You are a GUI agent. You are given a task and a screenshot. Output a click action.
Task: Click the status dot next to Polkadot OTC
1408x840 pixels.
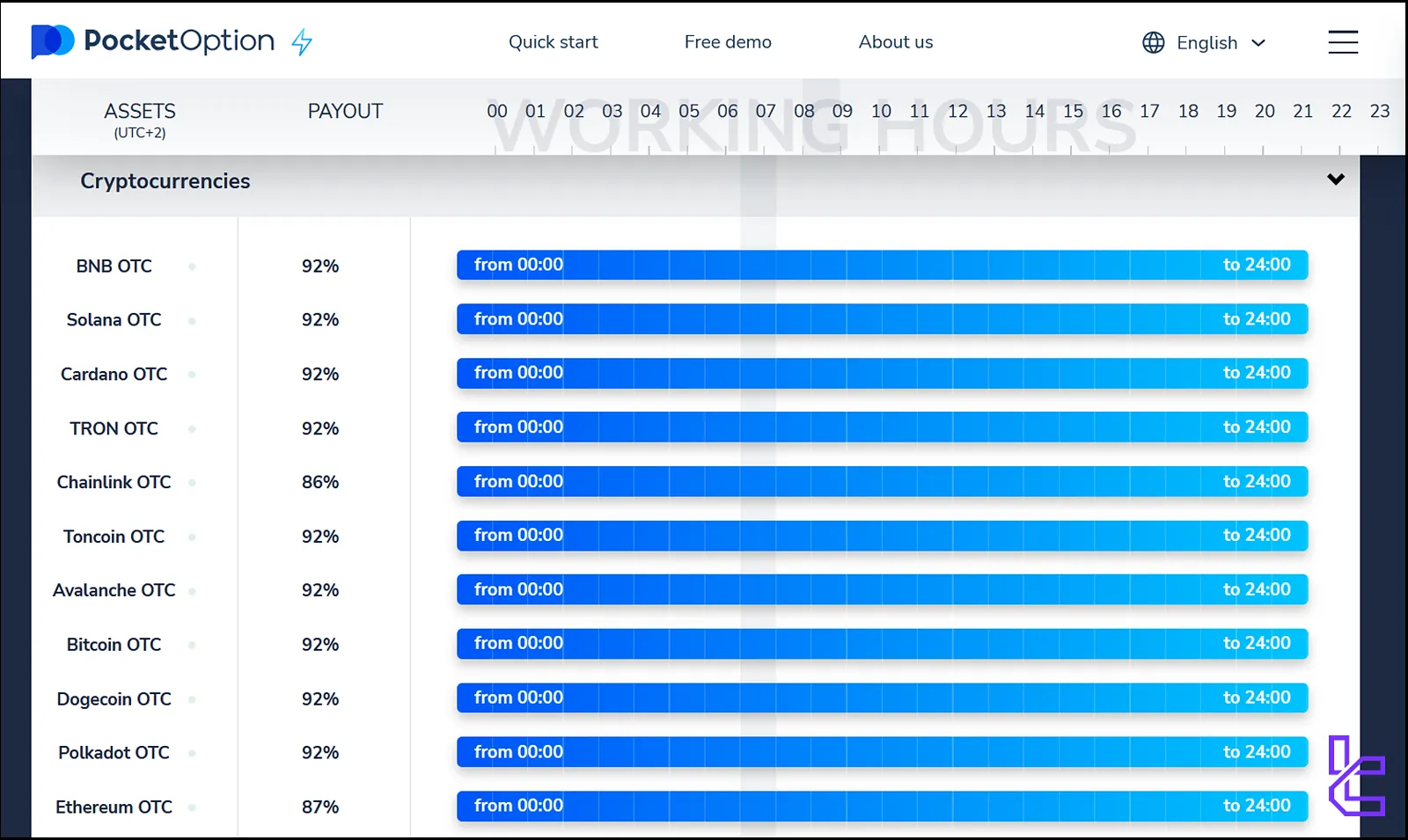pyautogui.click(x=192, y=754)
